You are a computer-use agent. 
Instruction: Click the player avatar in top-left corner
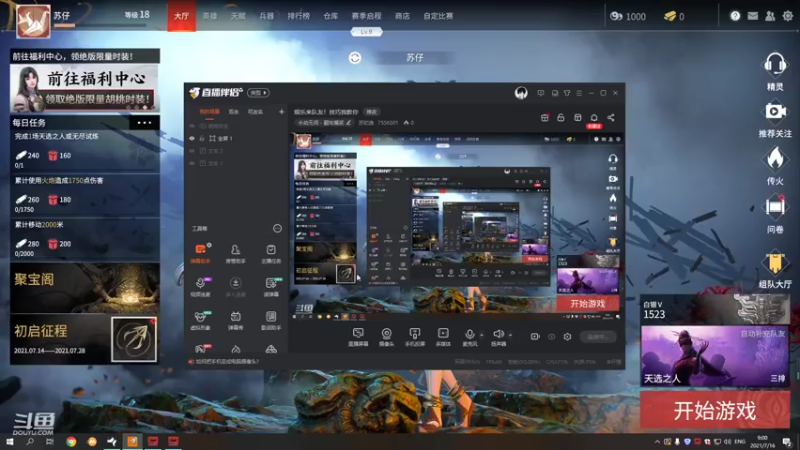coord(34,21)
